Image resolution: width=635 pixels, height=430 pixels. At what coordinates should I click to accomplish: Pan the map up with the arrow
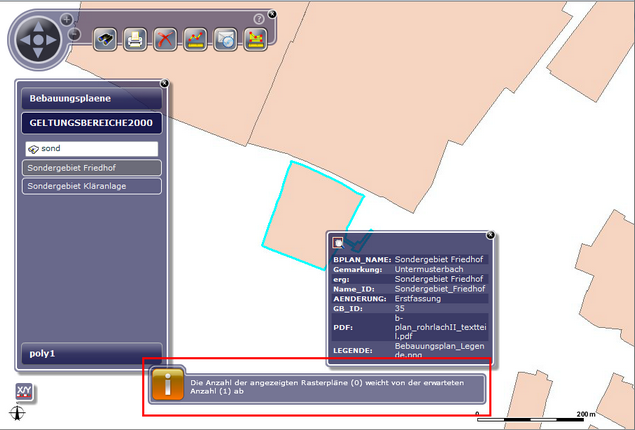click(x=38, y=27)
